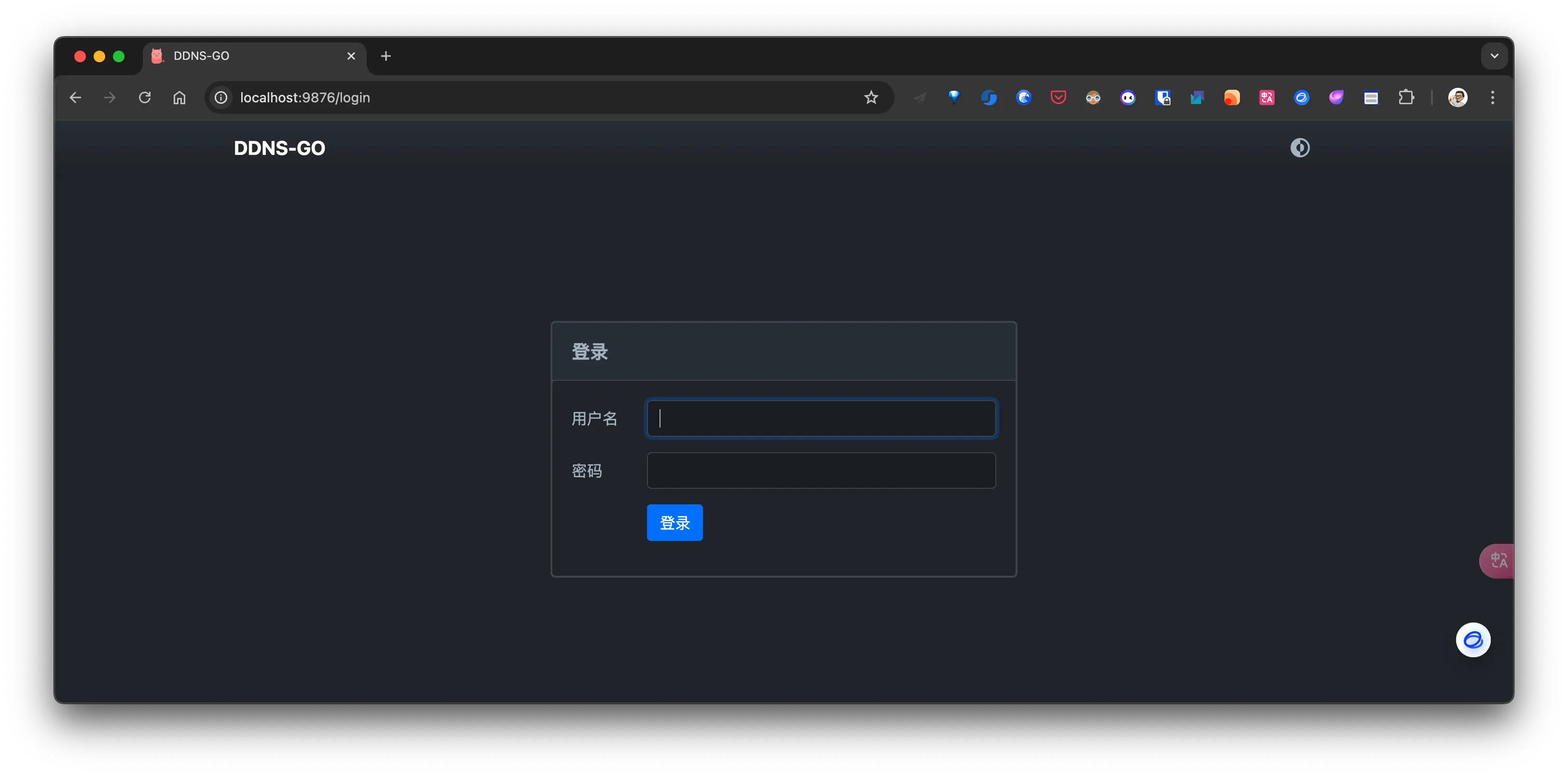
Task: Click the 密码 password input field
Action: [x=821, y=471]
